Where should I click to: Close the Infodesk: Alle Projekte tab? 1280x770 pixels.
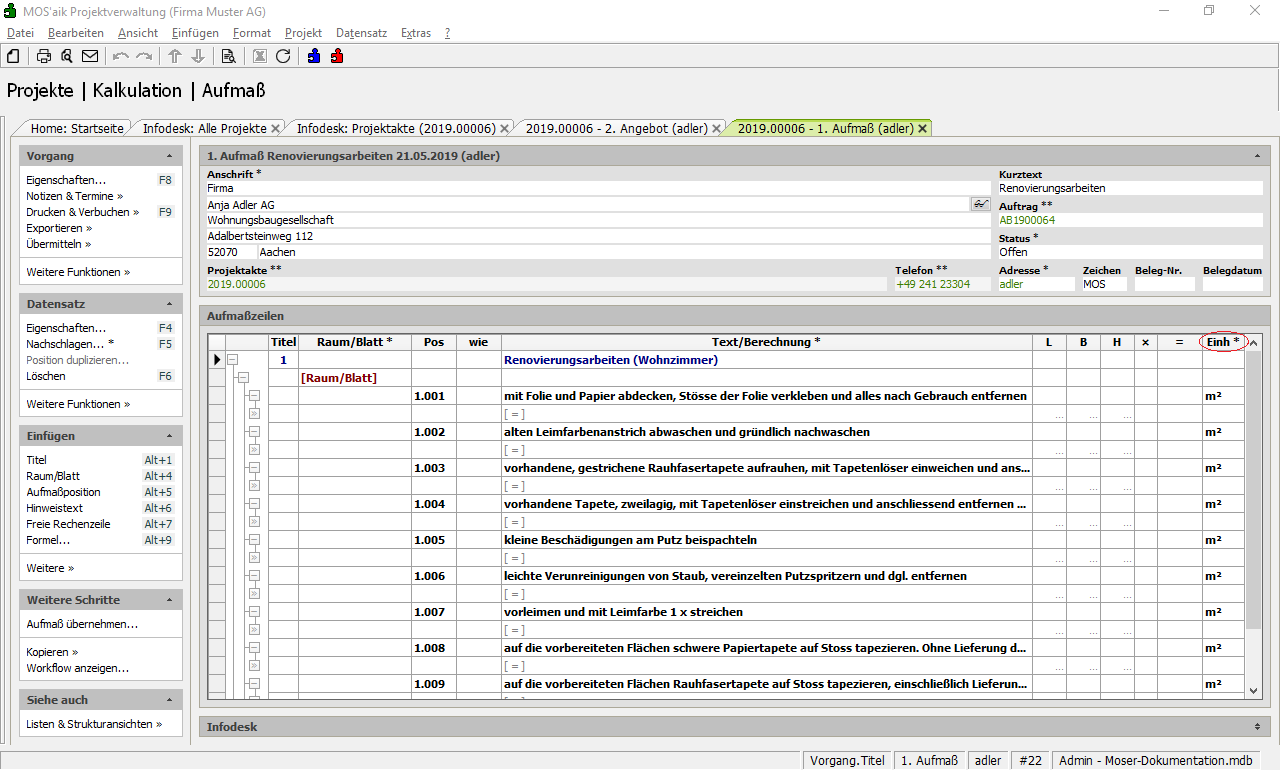pos(275,128)
